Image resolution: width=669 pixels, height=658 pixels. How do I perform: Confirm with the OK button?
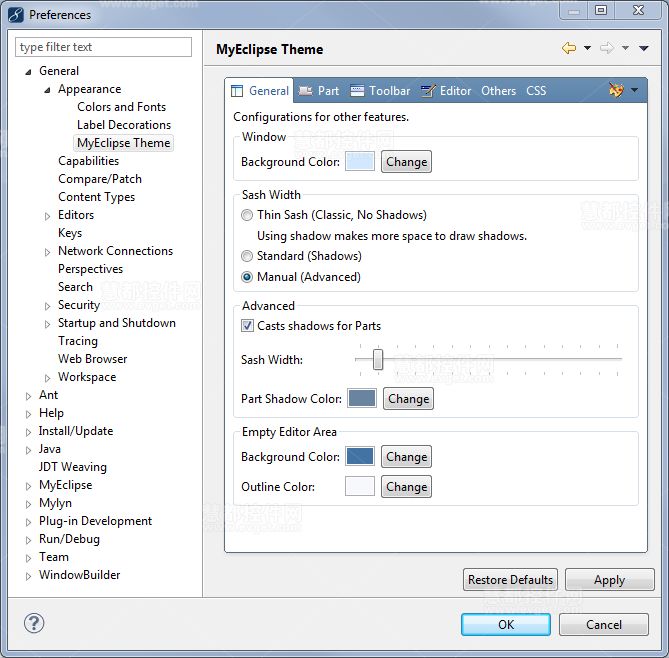506,625
